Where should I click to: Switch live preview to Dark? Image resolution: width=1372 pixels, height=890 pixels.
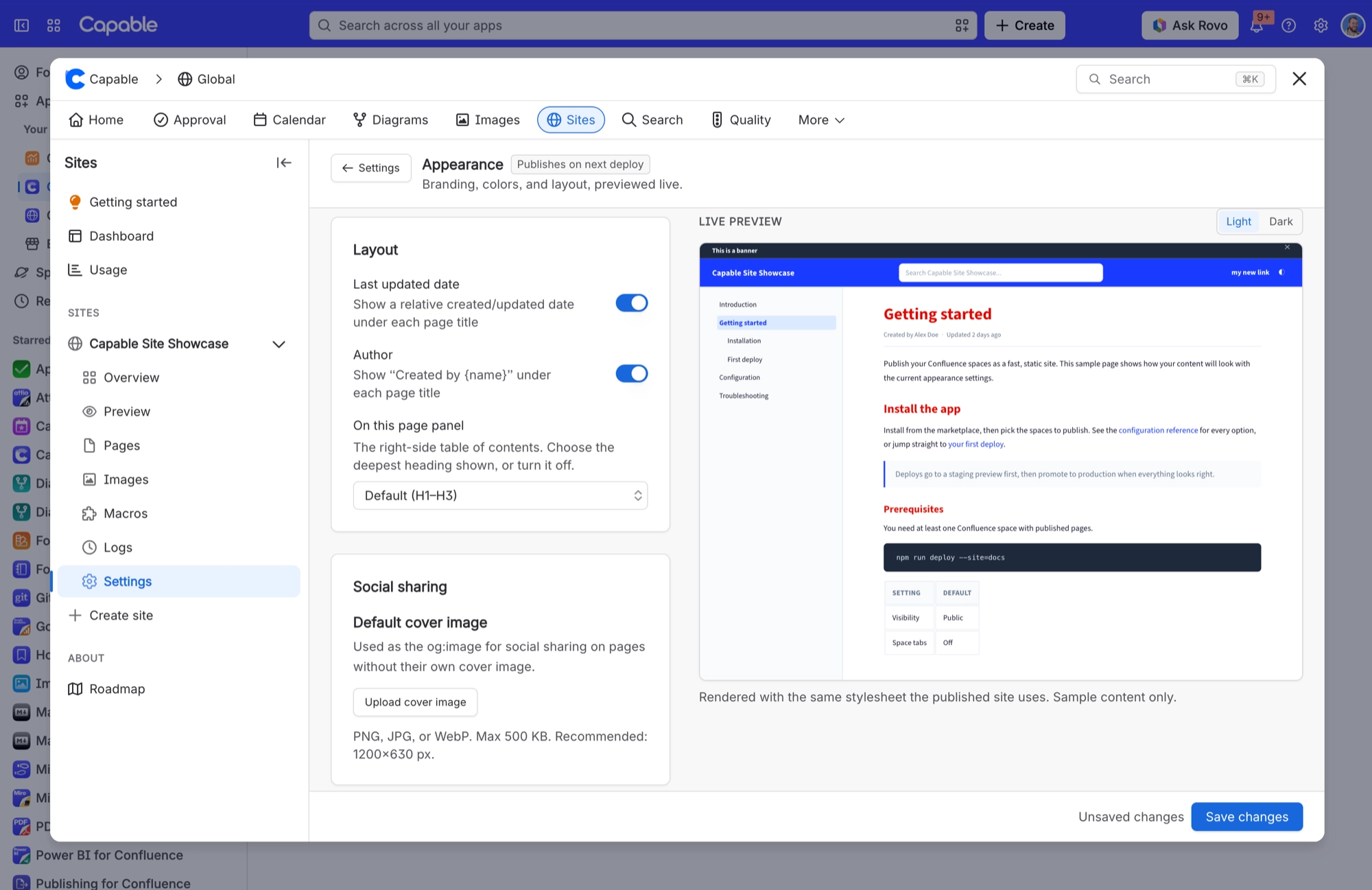click(1280, 222)
